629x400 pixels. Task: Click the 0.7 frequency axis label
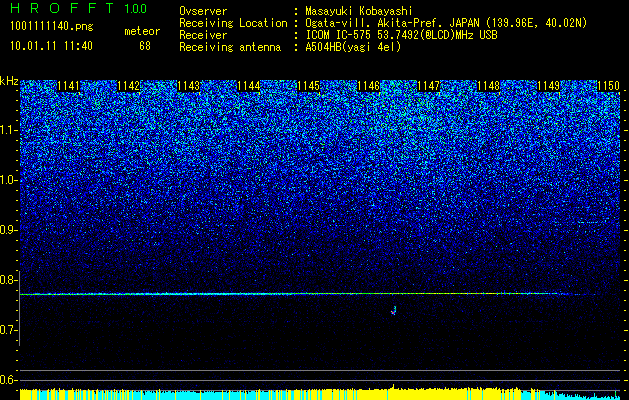click(x=9, y=330)
